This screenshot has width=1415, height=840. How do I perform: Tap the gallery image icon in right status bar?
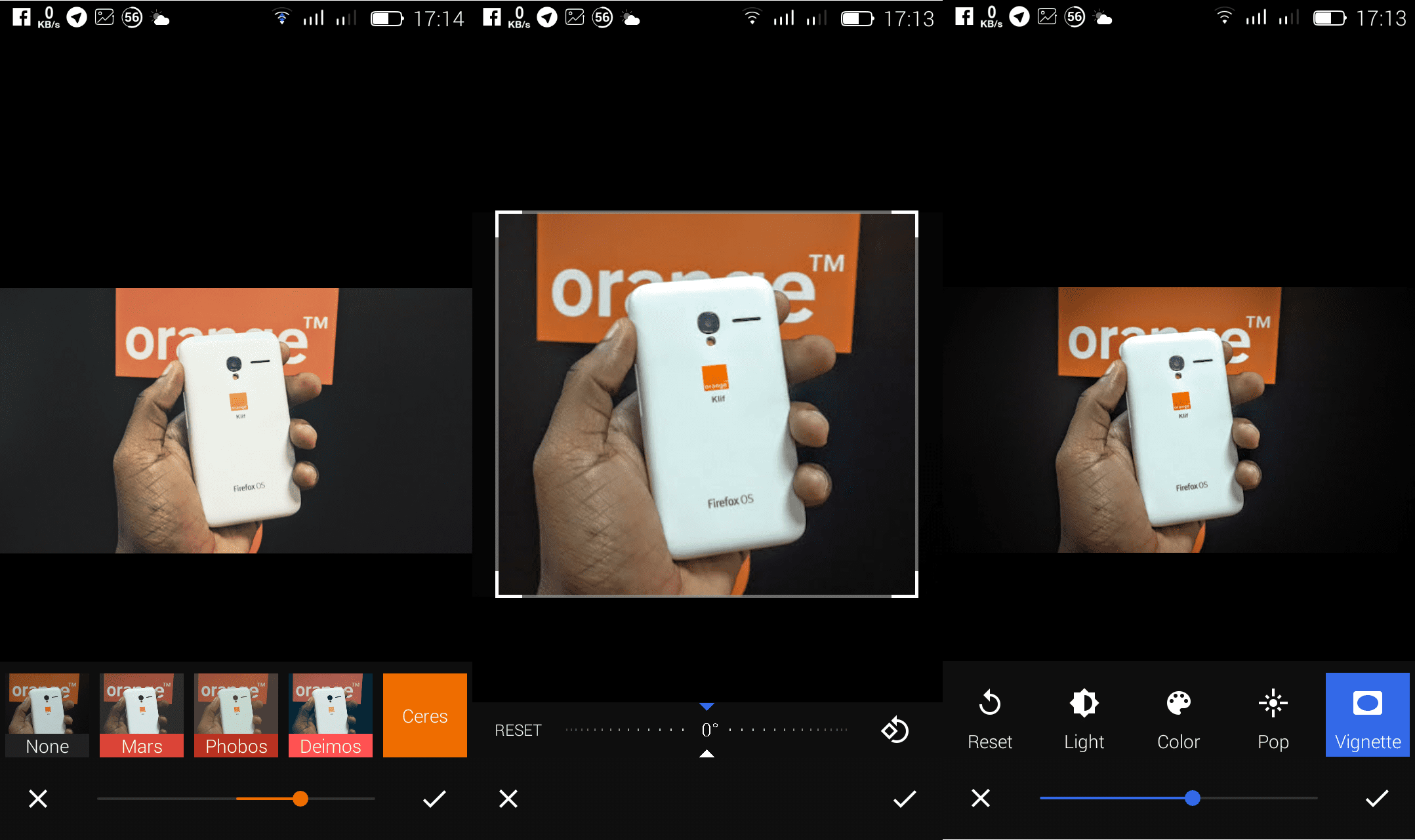pyautogui.click(x=1047, y=17)
